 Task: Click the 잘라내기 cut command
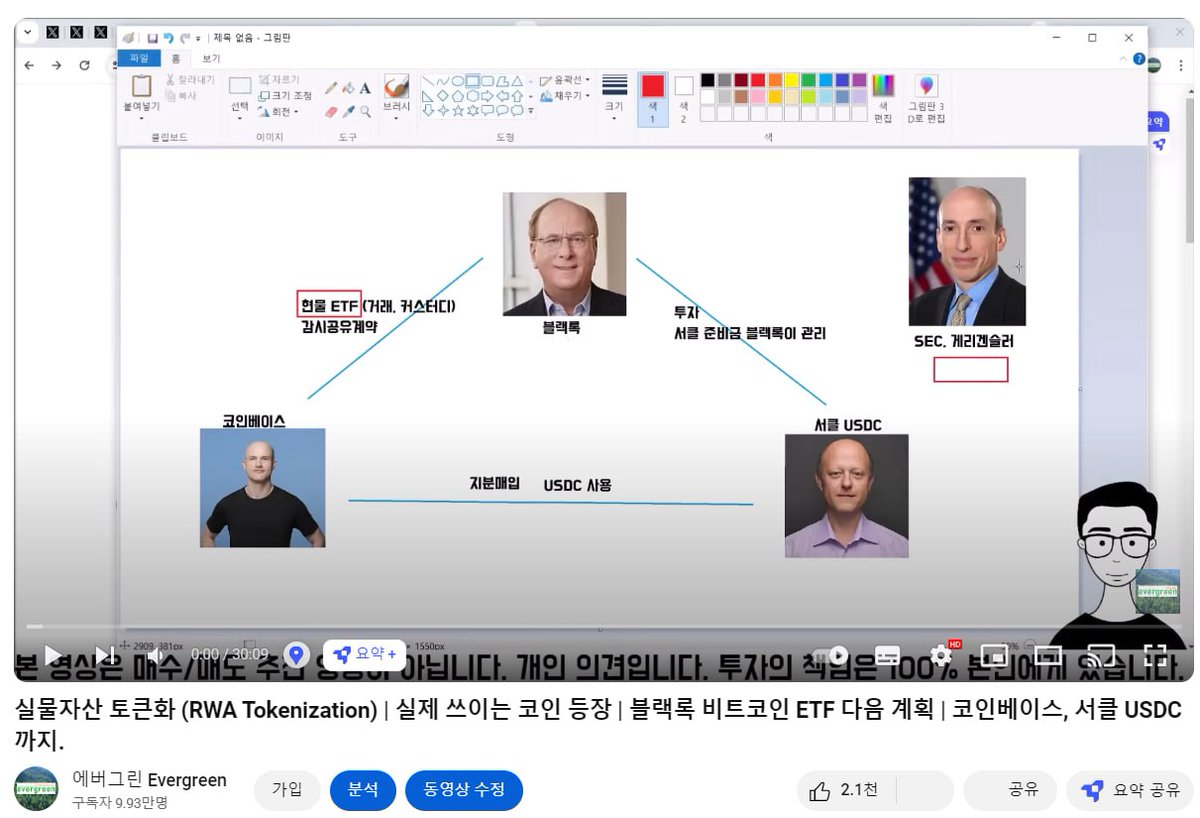pos(189,80)
